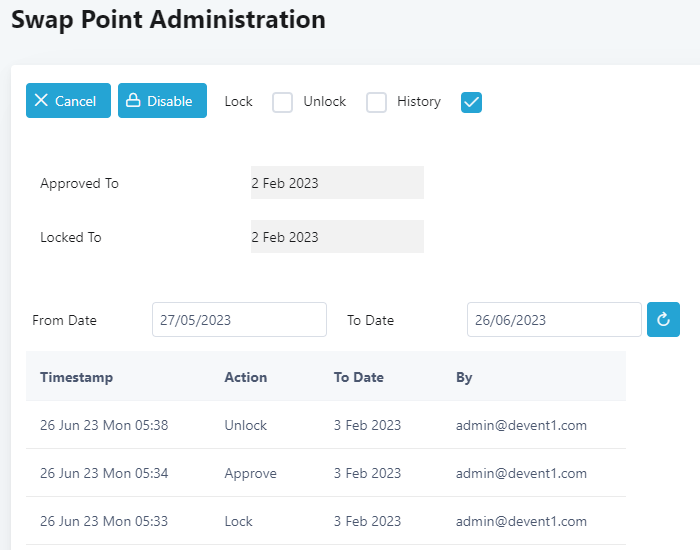
Task: Select the Locked To date field
Action: point(337,237)
